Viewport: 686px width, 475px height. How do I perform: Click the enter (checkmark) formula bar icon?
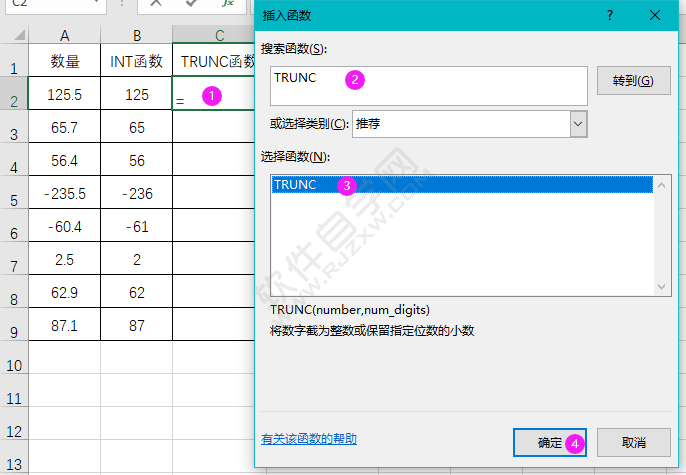[x=191, y=4]
